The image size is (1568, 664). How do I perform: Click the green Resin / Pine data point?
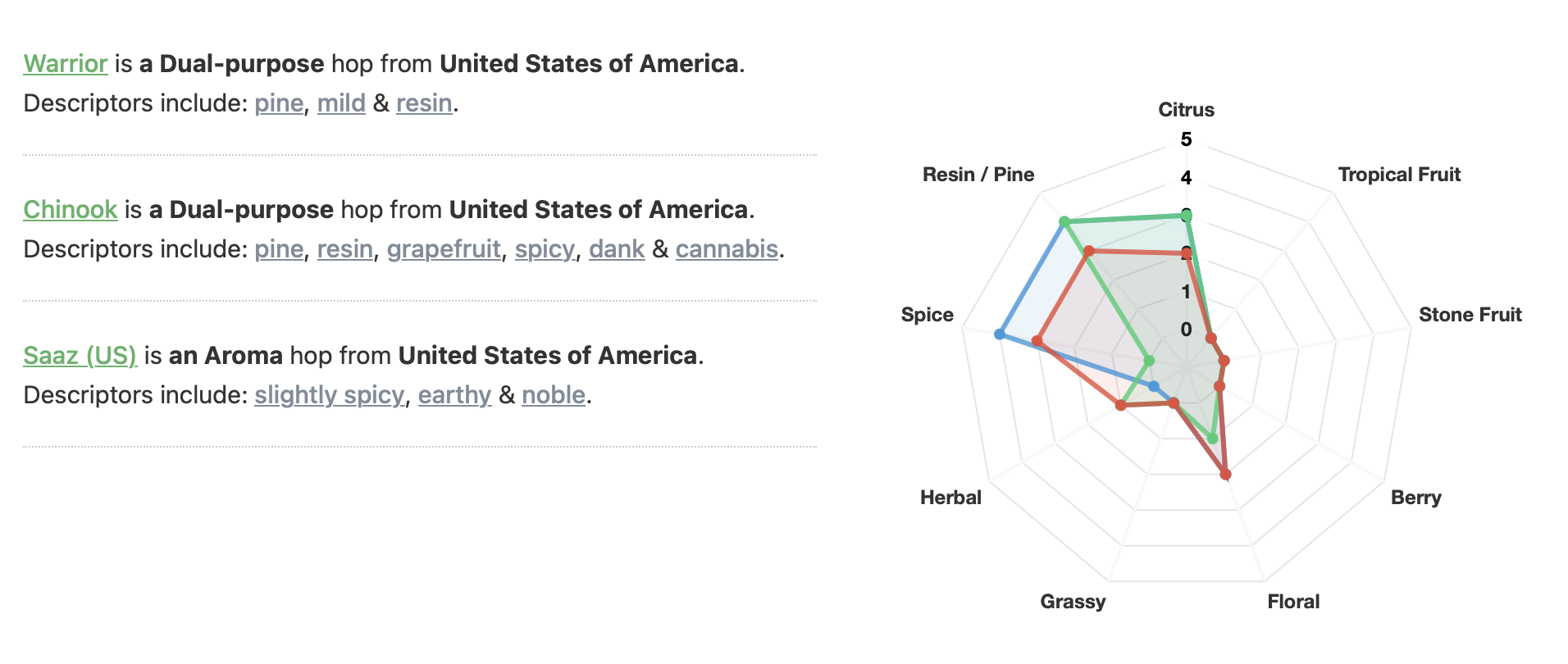(1064, 221)
